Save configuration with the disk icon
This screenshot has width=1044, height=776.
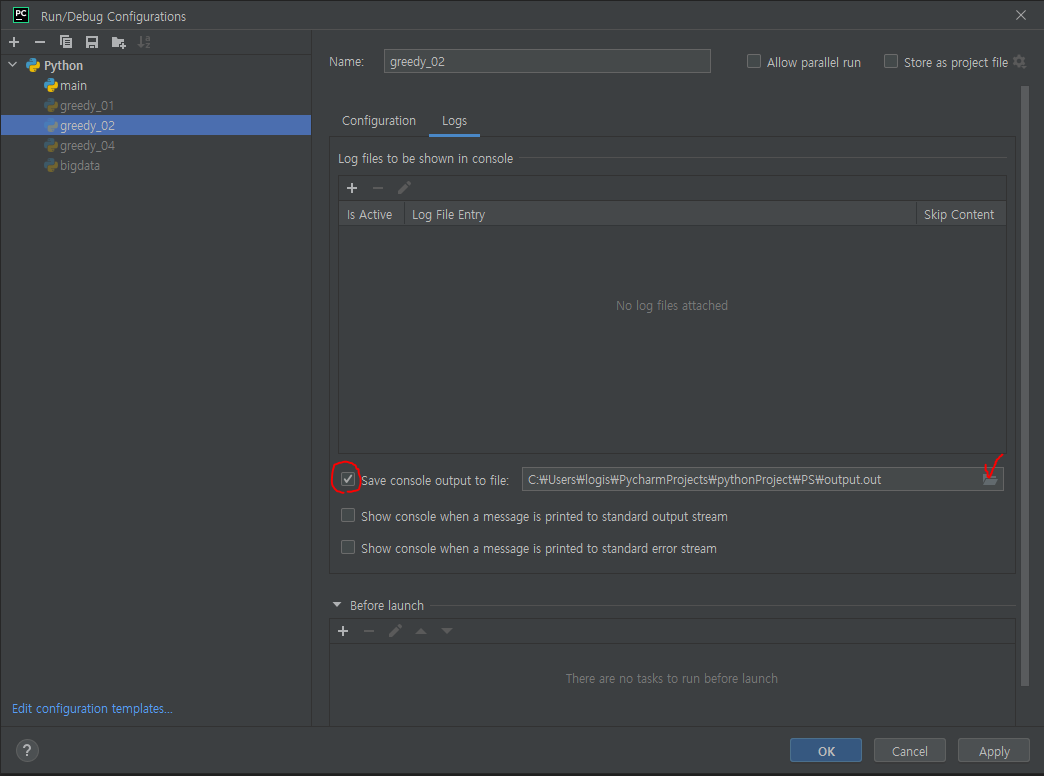pyautogui.click(x=92, y=43)
